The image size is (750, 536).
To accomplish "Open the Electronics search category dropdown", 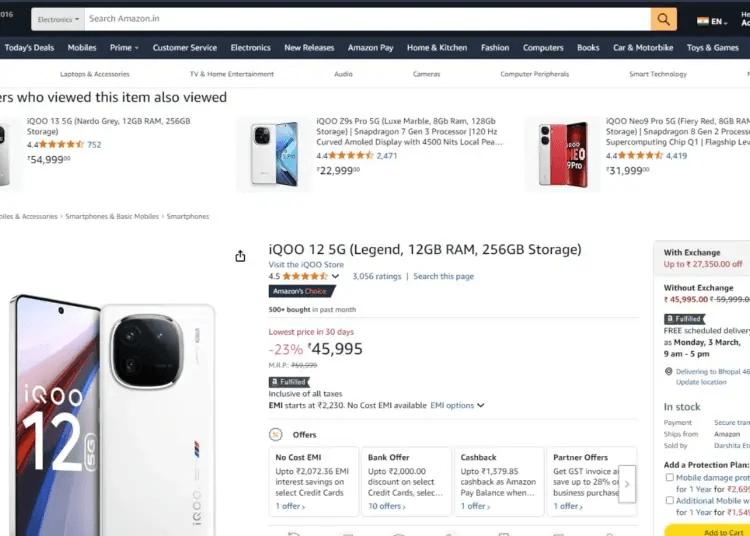I will click(x=58, y=19).
